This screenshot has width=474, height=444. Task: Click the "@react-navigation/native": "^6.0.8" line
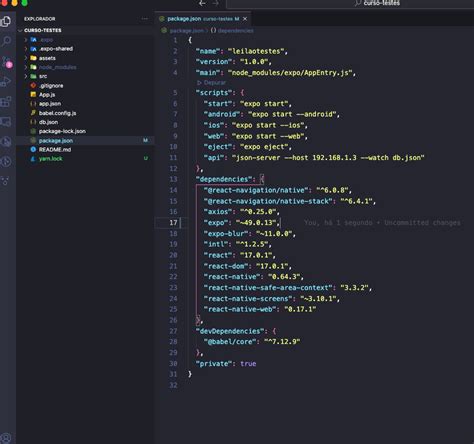click(278, 190)
